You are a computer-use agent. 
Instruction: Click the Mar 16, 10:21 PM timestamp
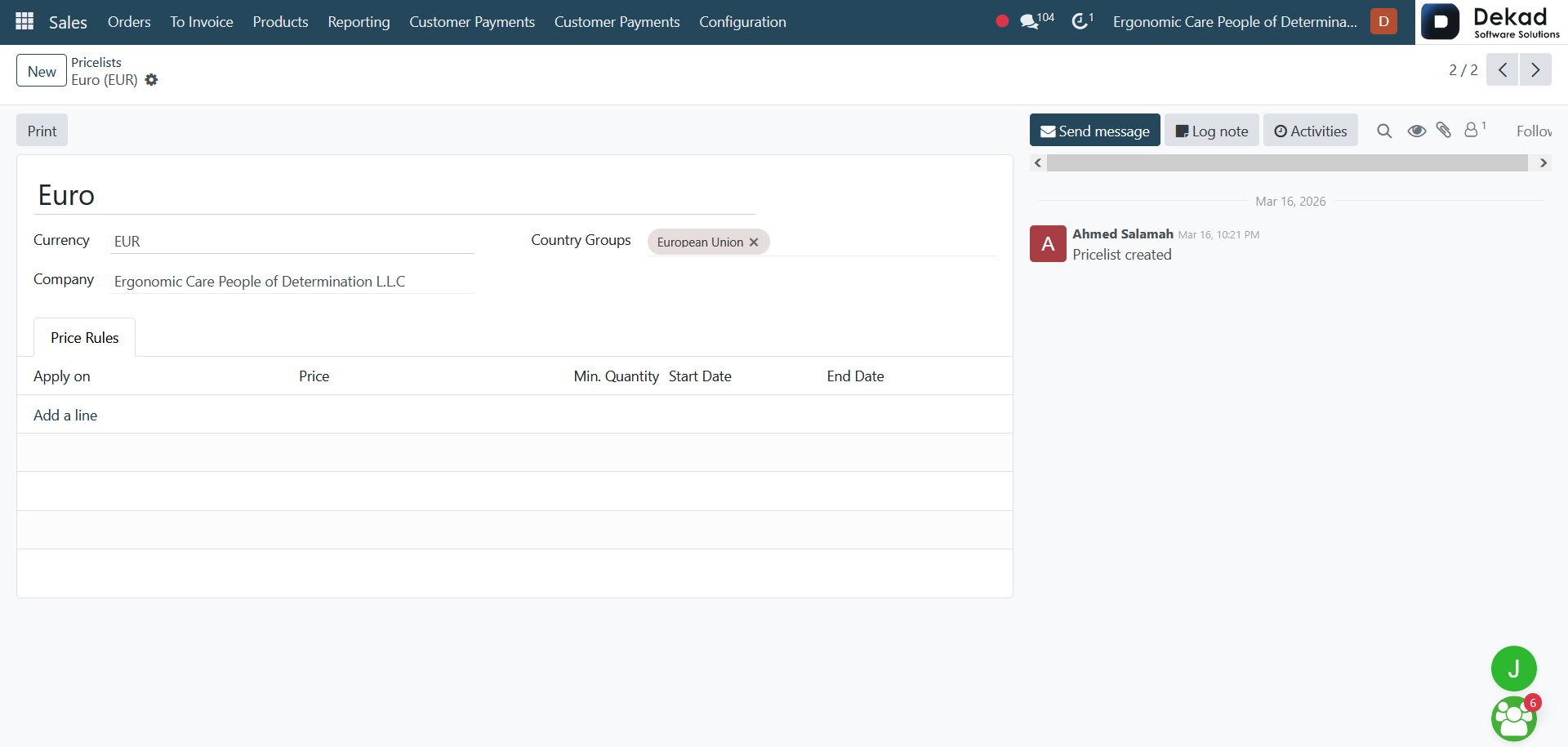click(1218, 235)
